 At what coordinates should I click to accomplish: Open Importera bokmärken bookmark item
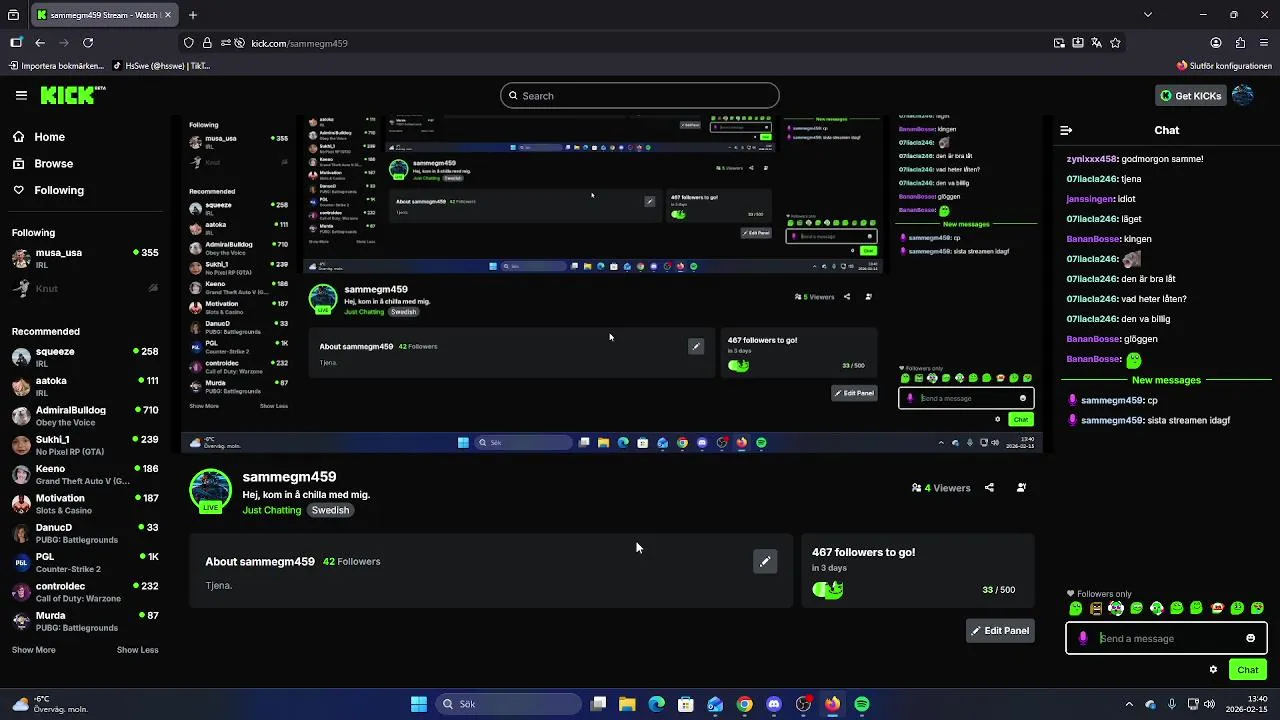click(55, 65)
